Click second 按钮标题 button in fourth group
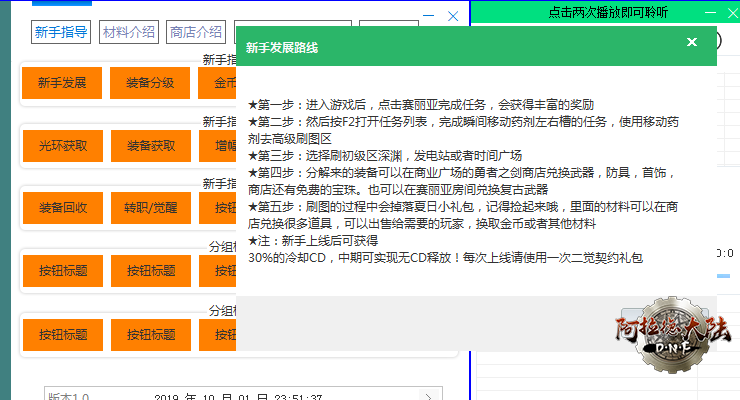 point(150,270)
